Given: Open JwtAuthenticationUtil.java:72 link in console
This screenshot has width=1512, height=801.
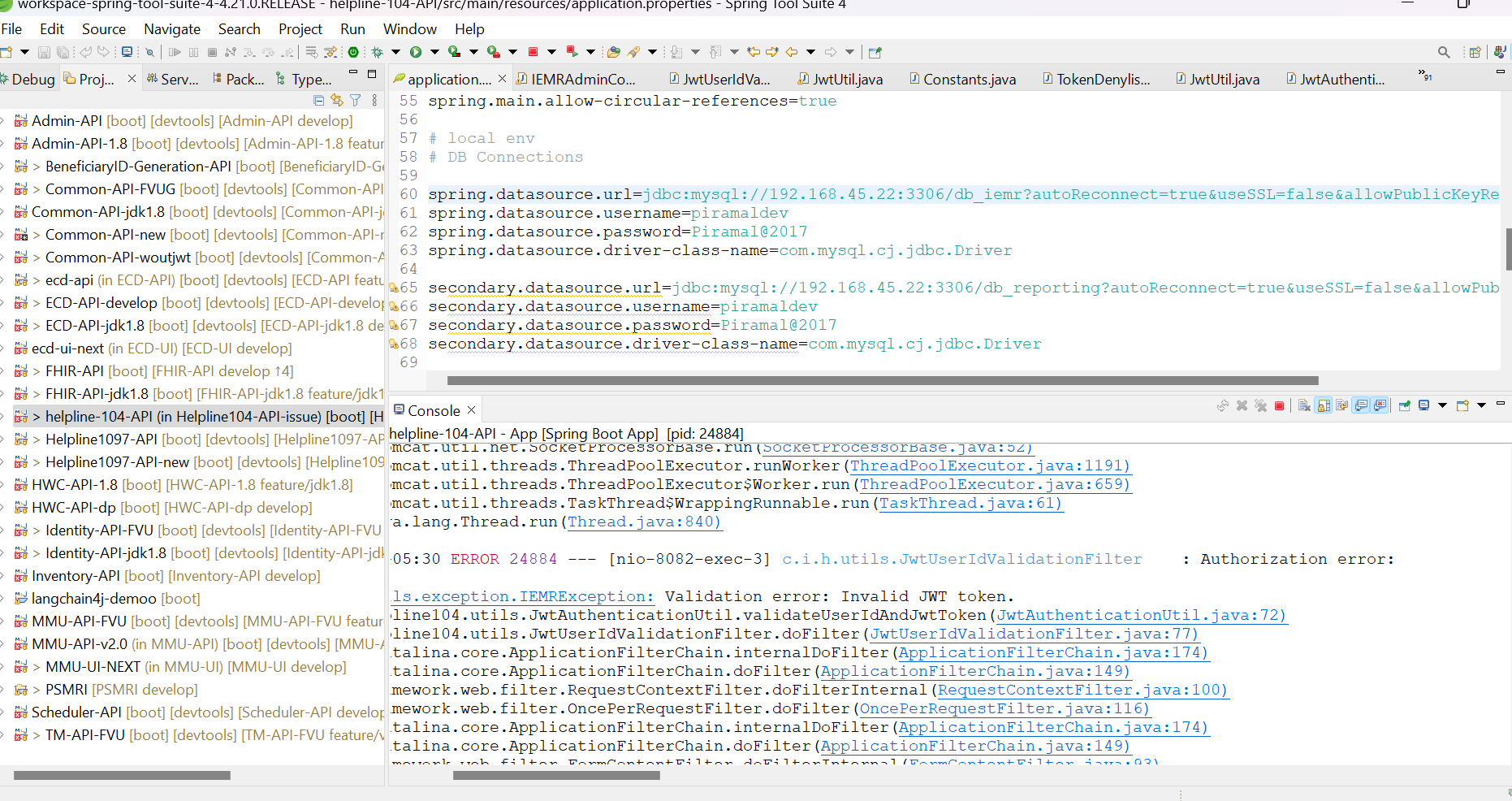Looking at the screenshot, I should (x=1141, y=615).
